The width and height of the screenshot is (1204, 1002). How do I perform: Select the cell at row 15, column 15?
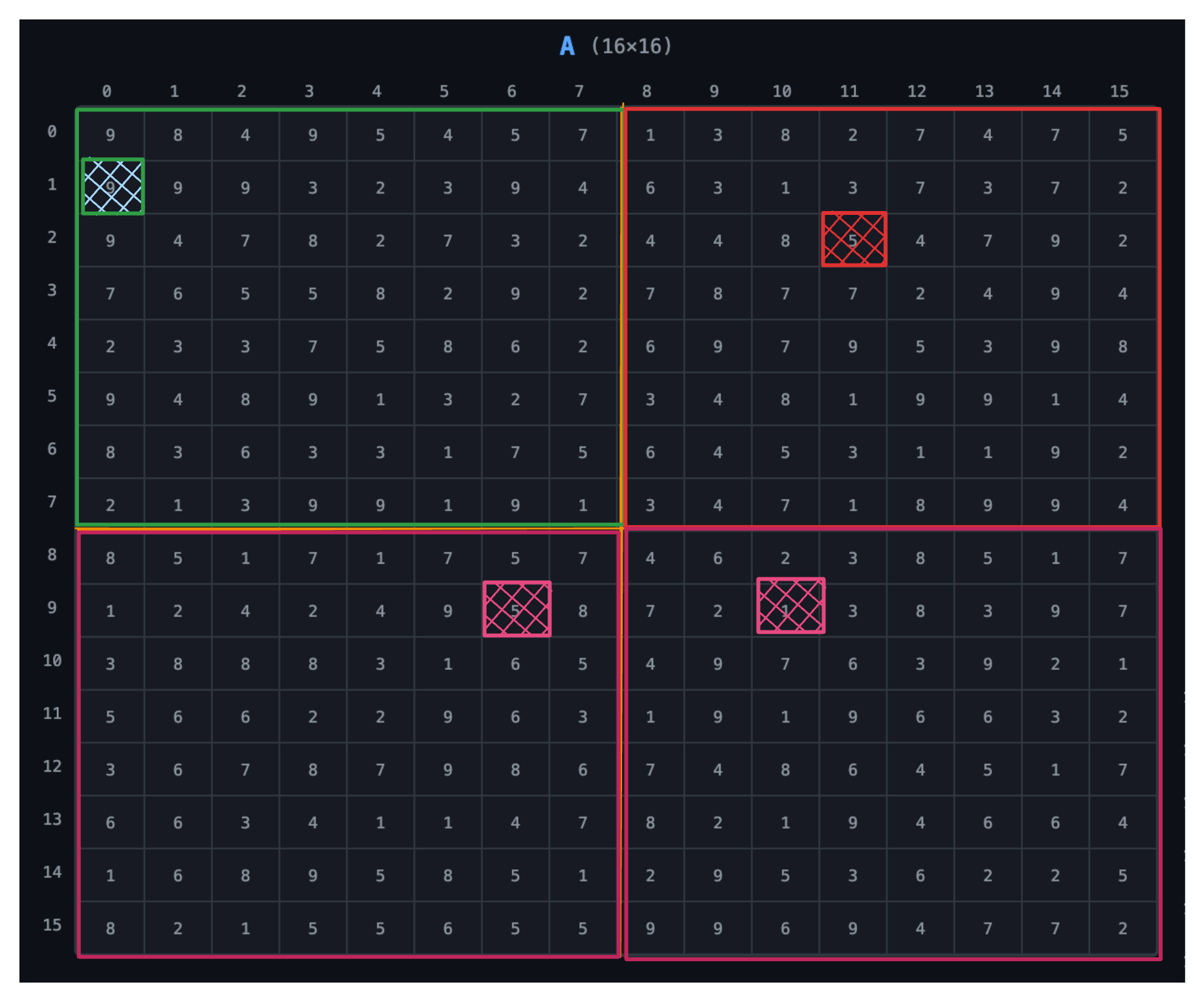tap(1122, 929)
